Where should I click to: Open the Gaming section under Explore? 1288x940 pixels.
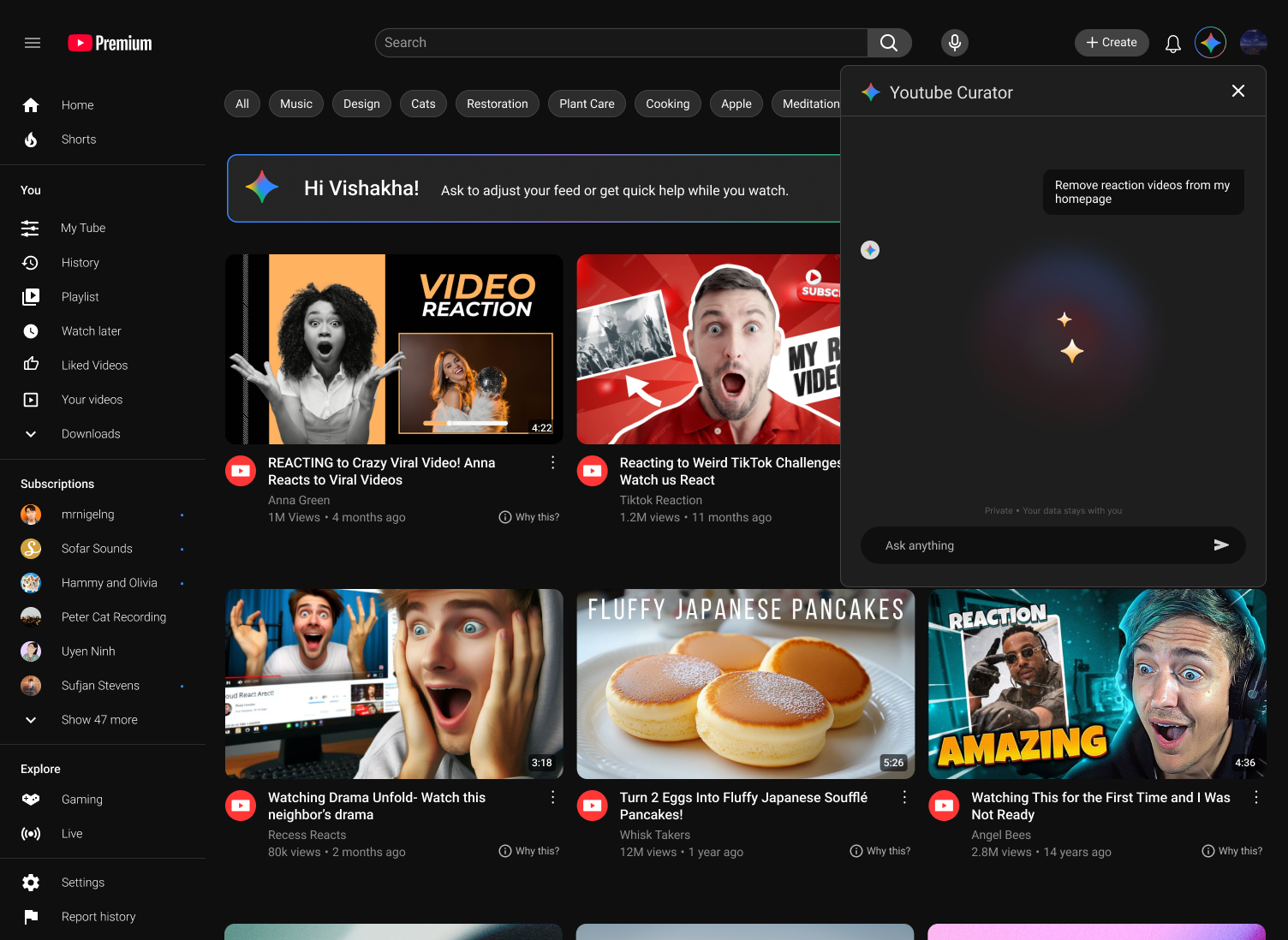(82, 799)
